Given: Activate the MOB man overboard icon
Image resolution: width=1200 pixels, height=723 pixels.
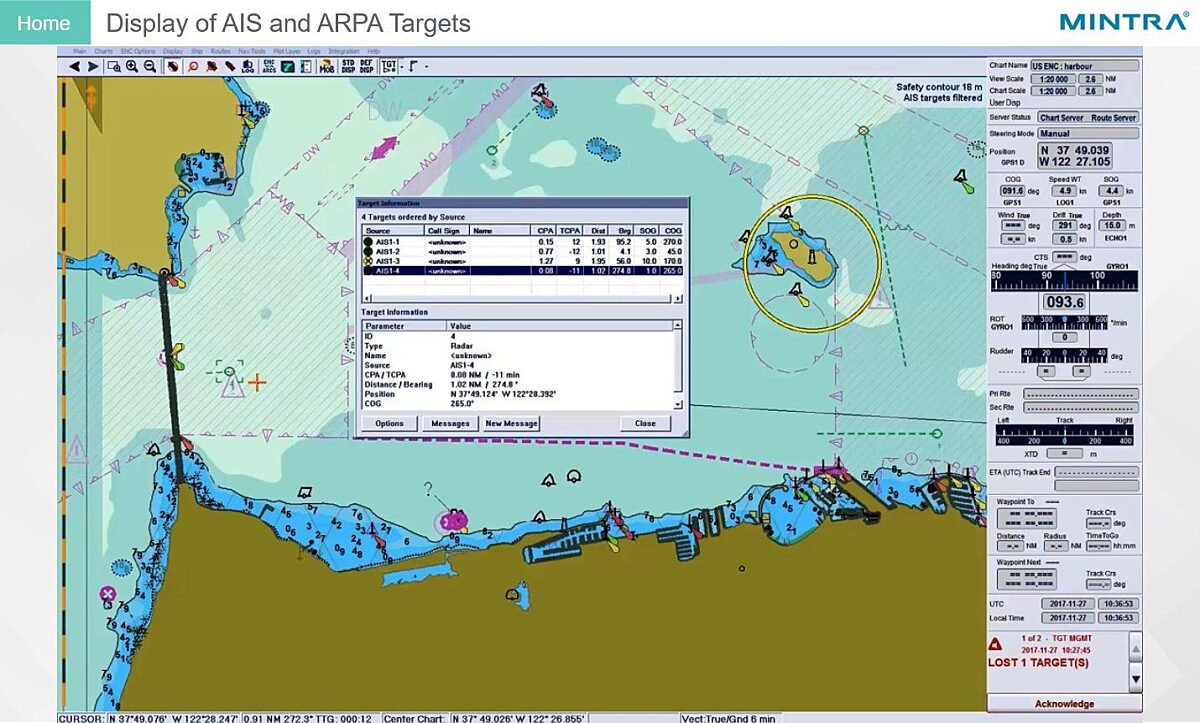Looking at the screenshot, I should [326, 67].
